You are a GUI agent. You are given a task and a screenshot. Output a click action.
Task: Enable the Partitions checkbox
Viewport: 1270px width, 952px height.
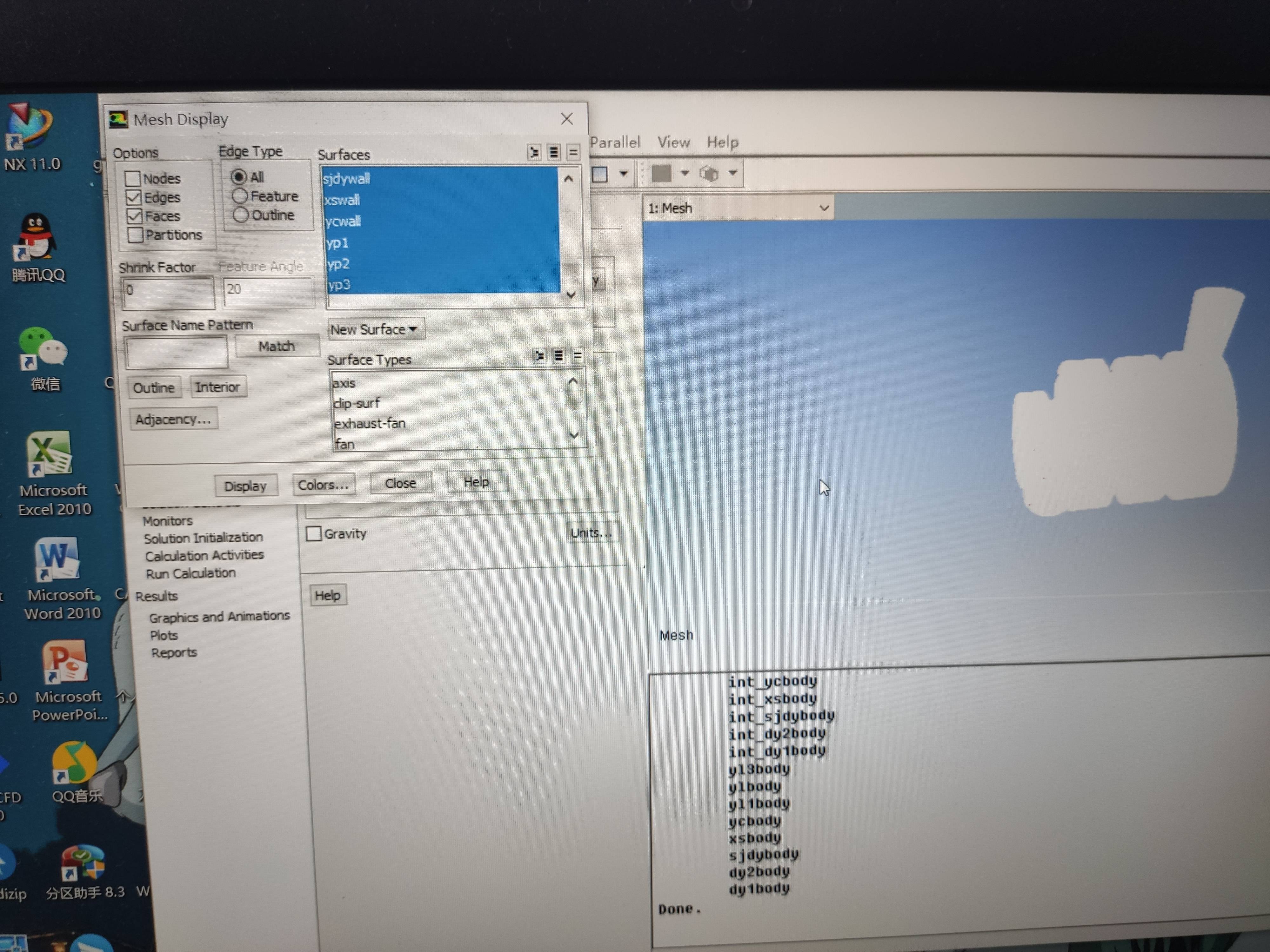point(136,235)
